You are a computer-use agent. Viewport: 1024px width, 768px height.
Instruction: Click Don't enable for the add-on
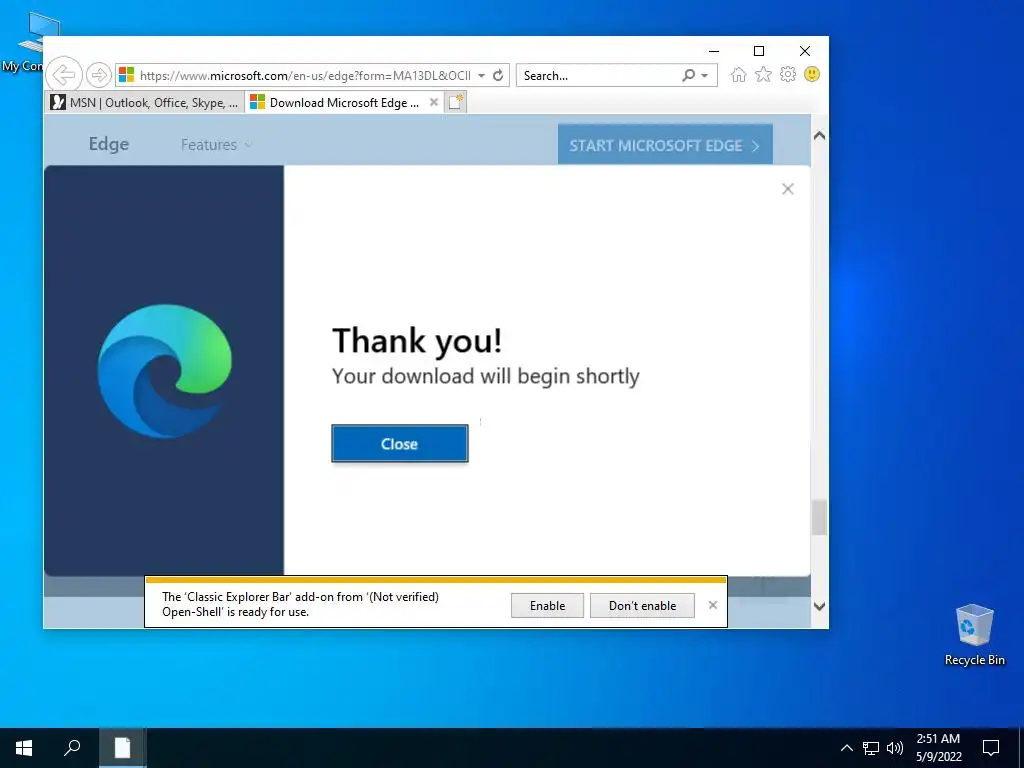click(x=642, y=605)
